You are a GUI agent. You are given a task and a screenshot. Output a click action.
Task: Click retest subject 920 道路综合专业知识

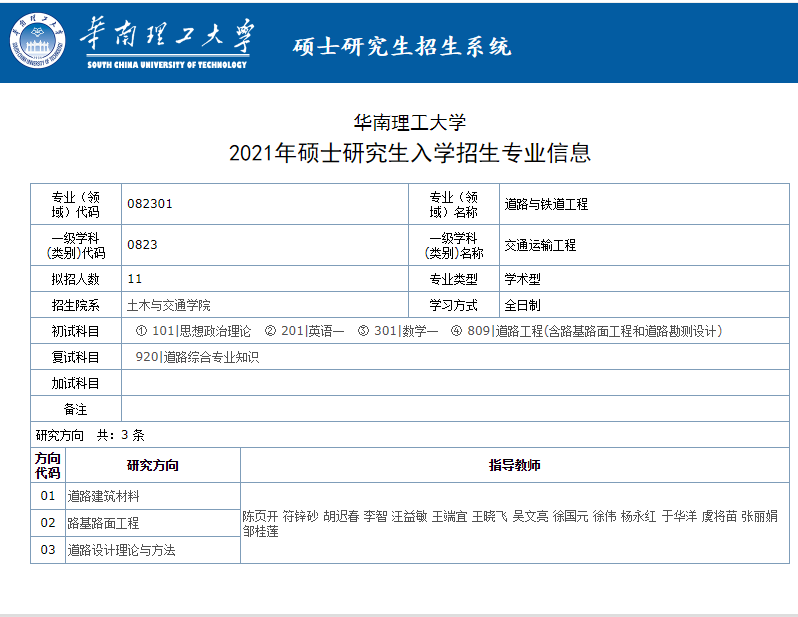(x=197, y=357)
